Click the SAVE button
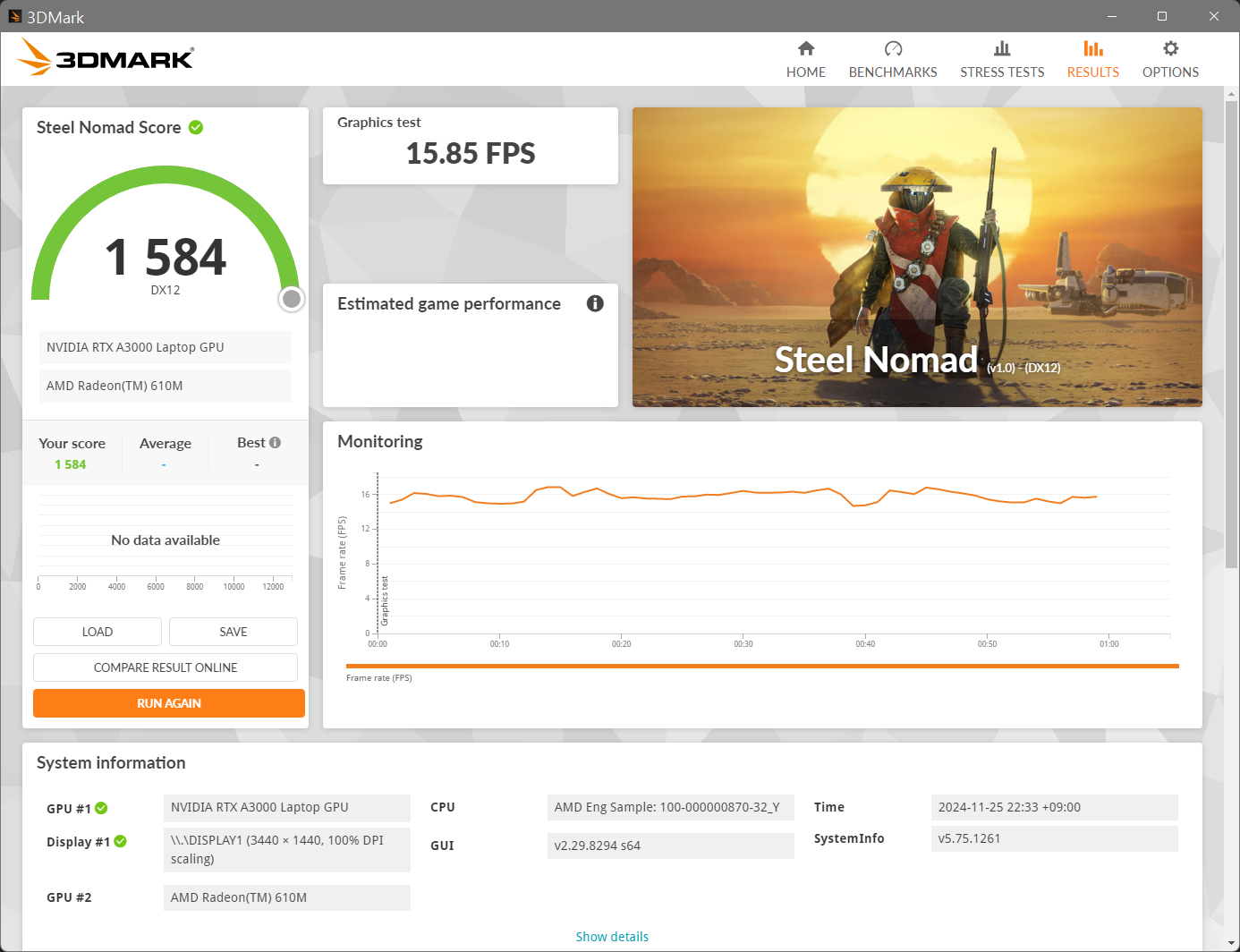This screenshot has height=952, width=1240. coord(234,632)
